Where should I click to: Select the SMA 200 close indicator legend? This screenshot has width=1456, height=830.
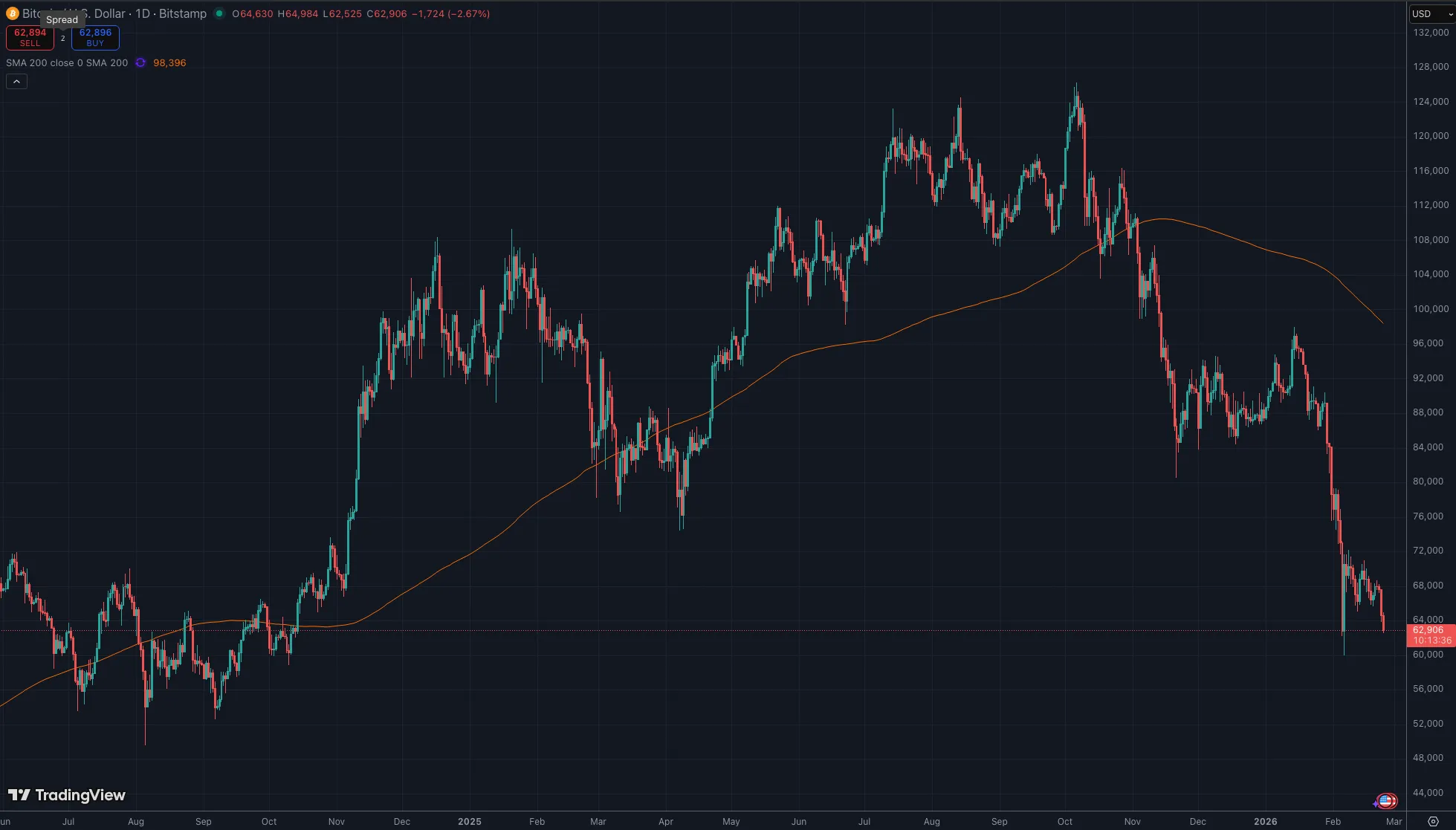tap(67, 63)
